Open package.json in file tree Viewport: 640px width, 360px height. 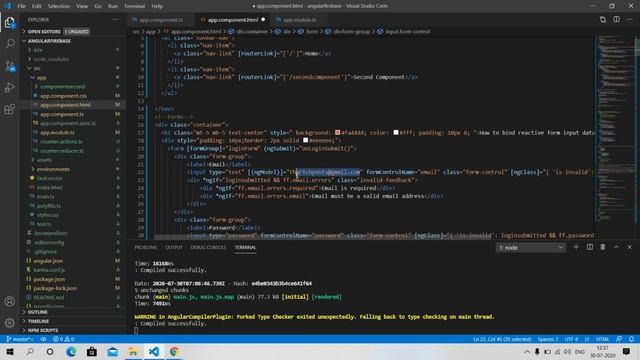click(x=49, y=279)
